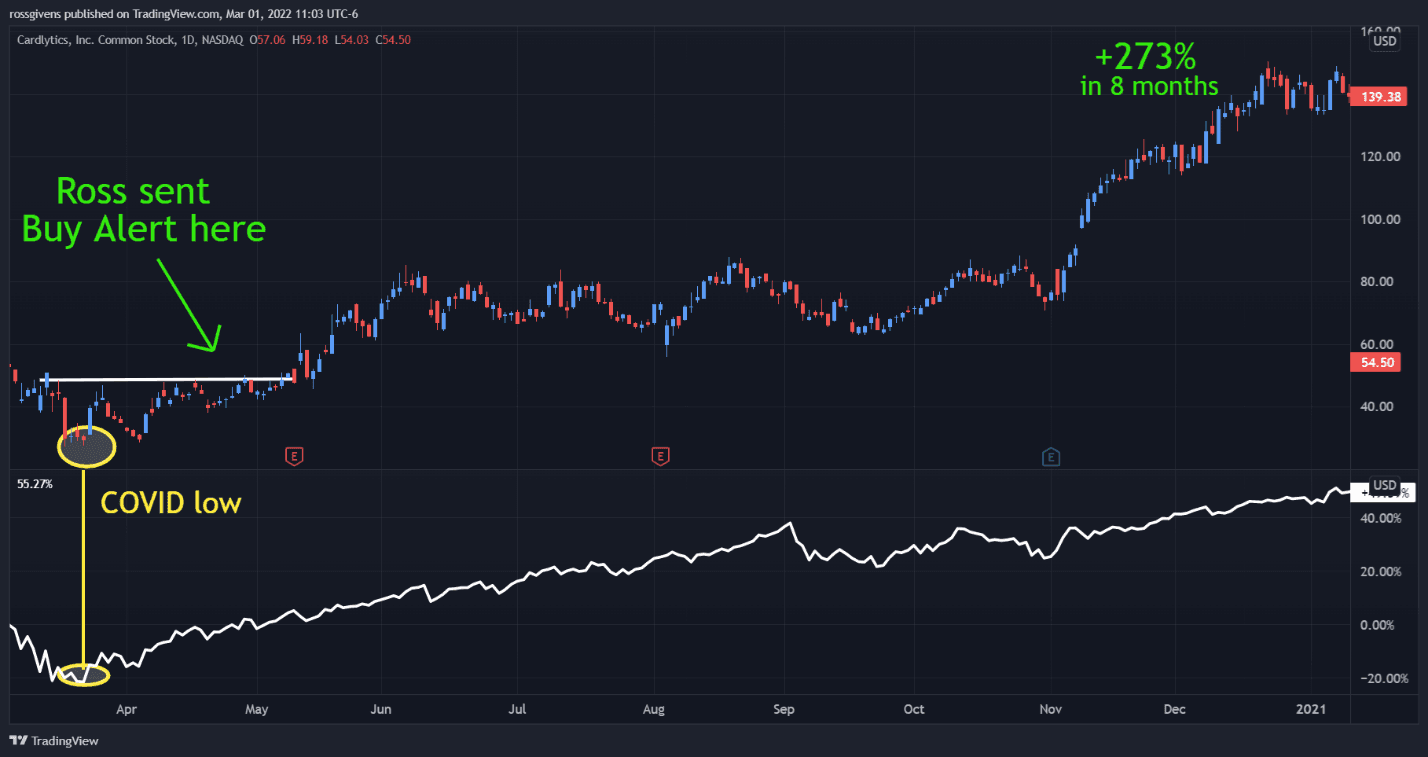Click the USD badge on the lower pane scale
This screenshot has width=1428, height=757.
(x=1383, y=485)
